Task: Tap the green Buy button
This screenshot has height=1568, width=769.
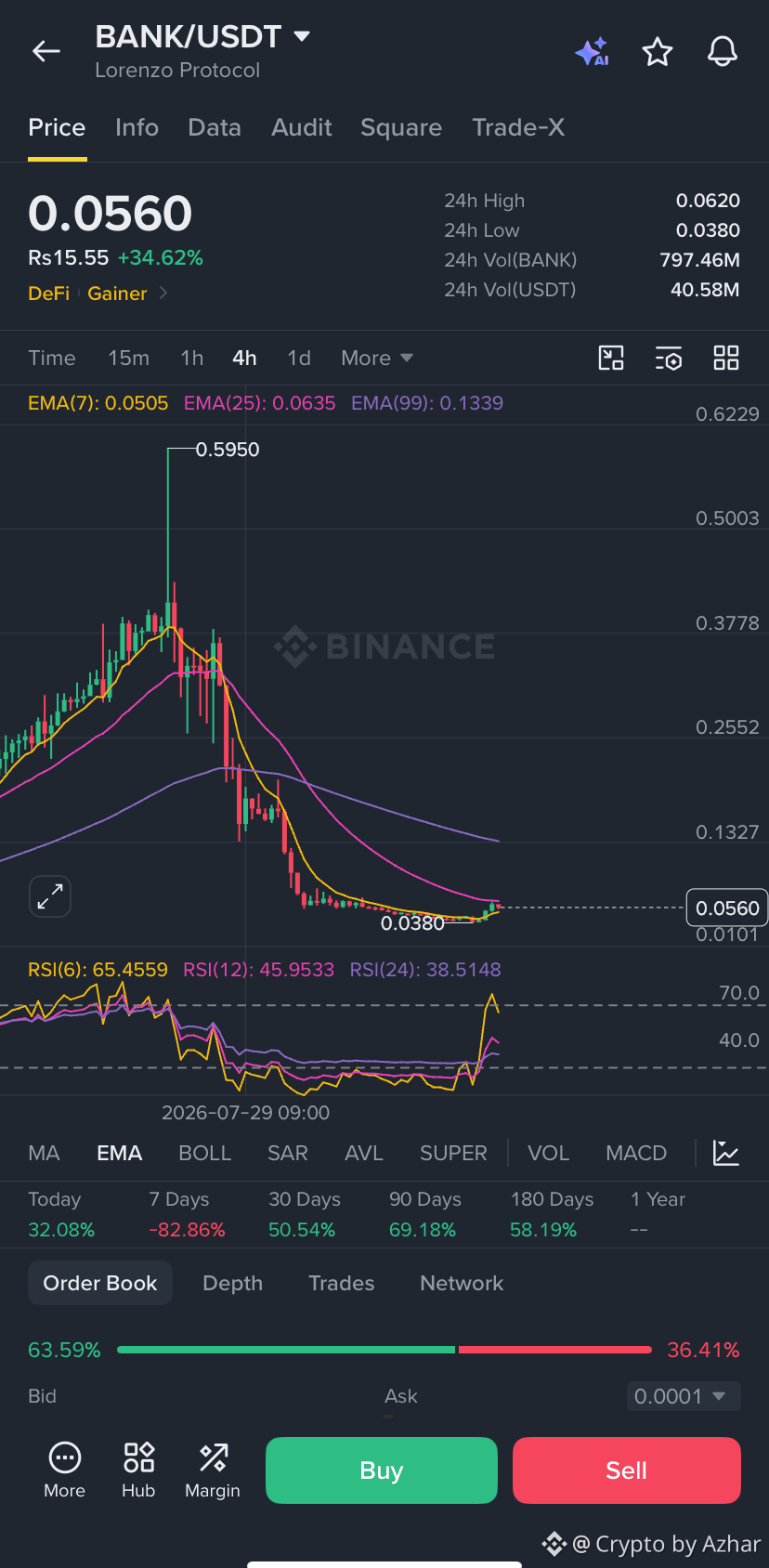Action: [382, 1470]
